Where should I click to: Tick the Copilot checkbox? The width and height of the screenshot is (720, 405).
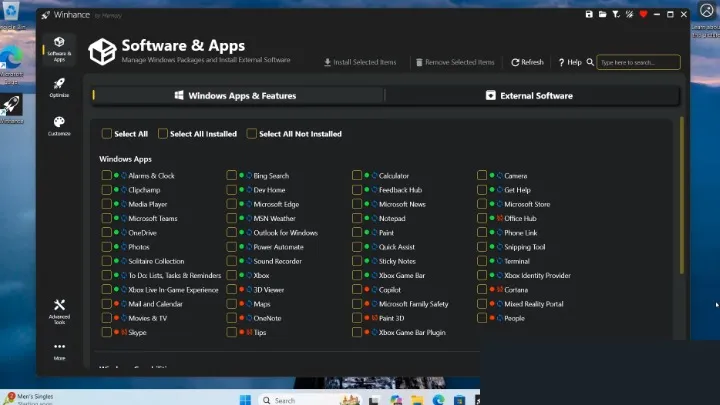357,289
